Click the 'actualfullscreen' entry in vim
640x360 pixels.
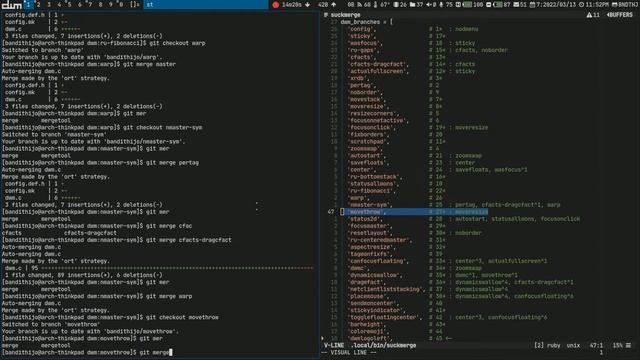pos(378,71)
